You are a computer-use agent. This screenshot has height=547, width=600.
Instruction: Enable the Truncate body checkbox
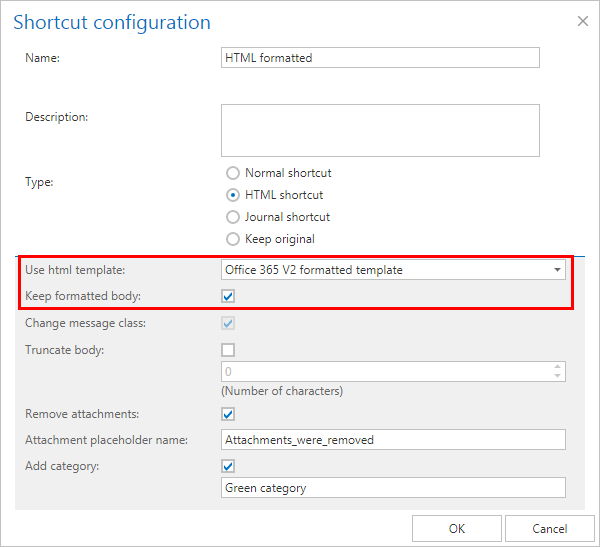228,350
